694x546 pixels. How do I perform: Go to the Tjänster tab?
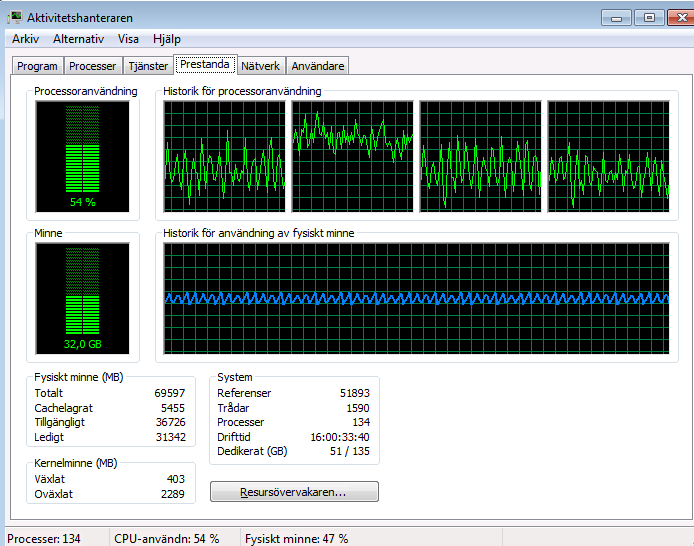[147, 66]
